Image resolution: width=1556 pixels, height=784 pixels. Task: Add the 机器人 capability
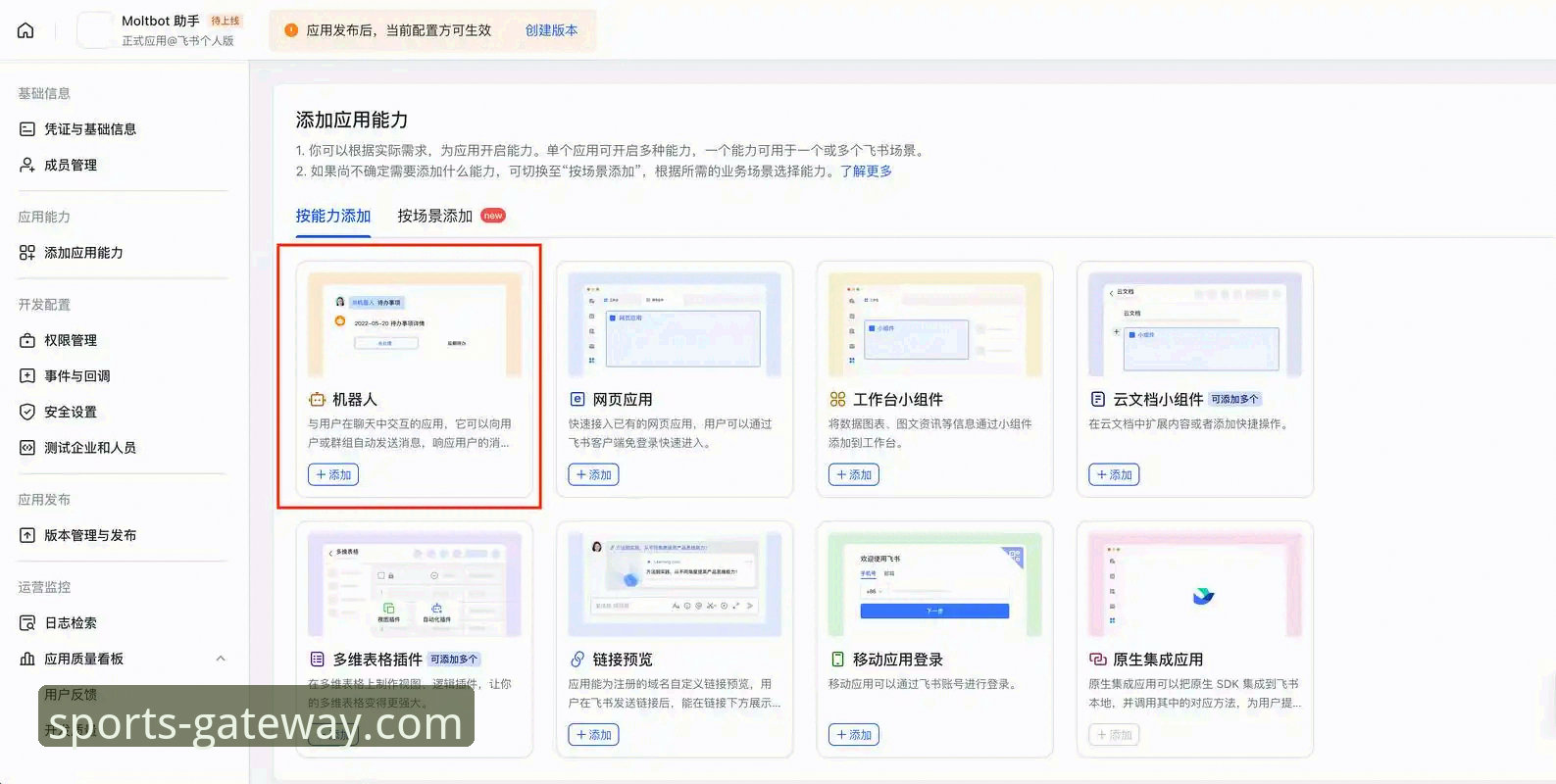(x=333, y=475)
